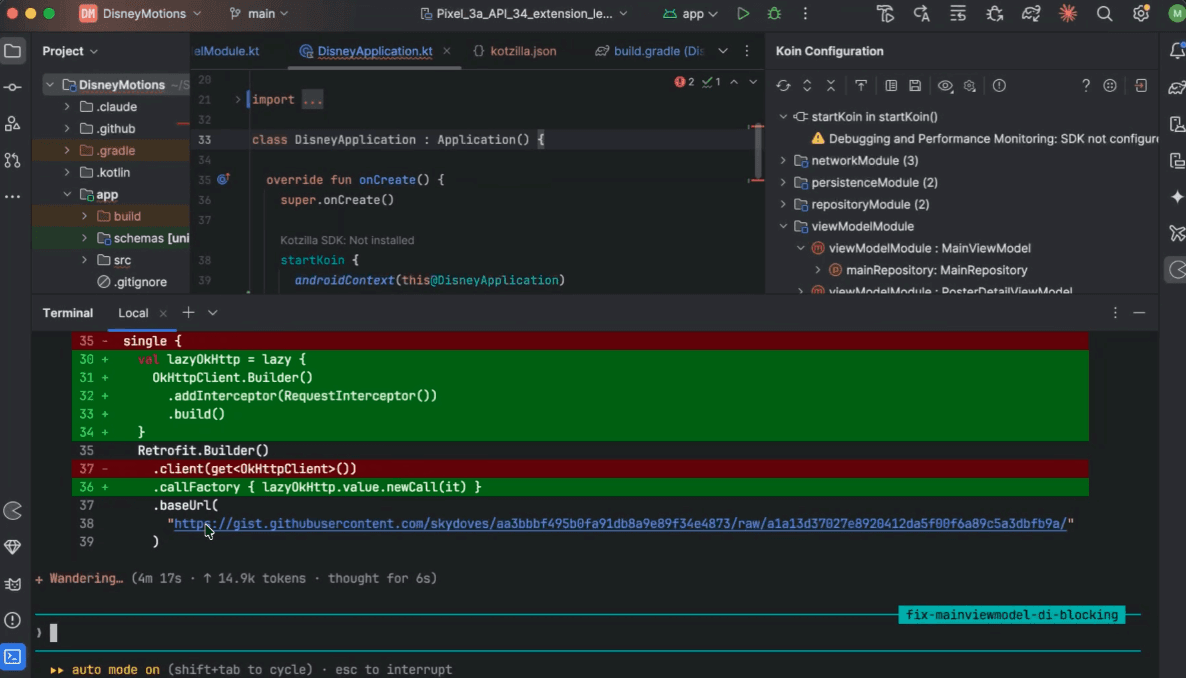
Task: Expand the .claude folder
Action: click(67, 107)
